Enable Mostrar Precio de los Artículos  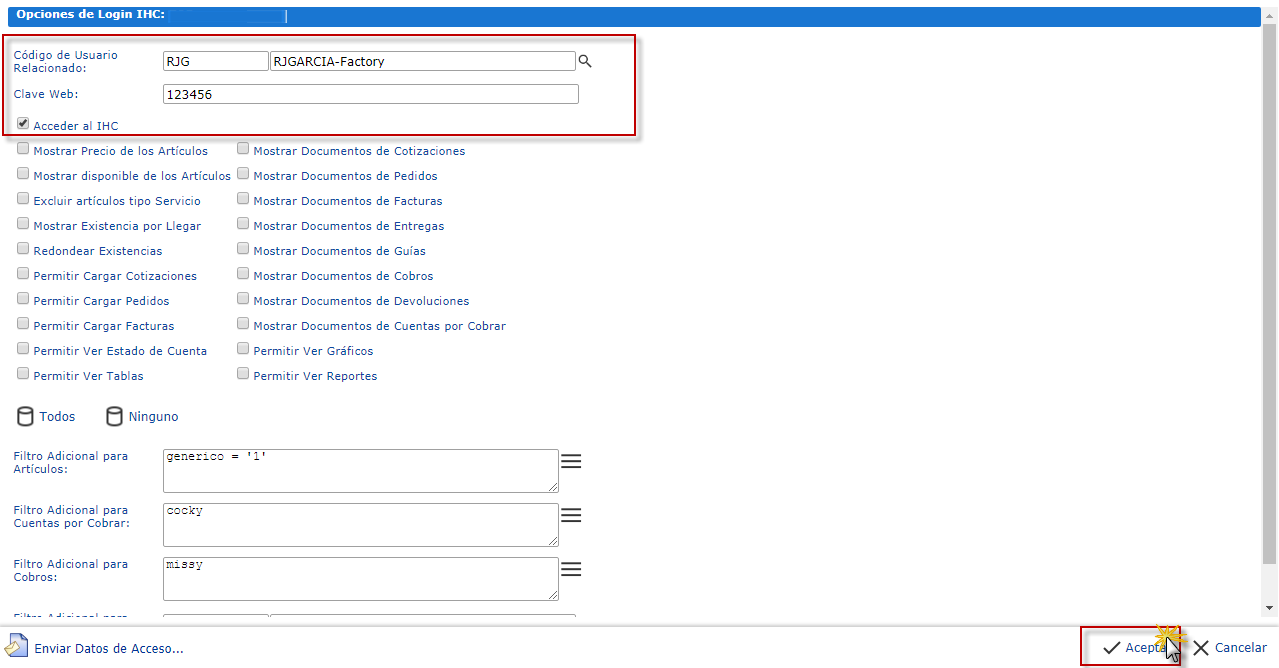(23, 149)
